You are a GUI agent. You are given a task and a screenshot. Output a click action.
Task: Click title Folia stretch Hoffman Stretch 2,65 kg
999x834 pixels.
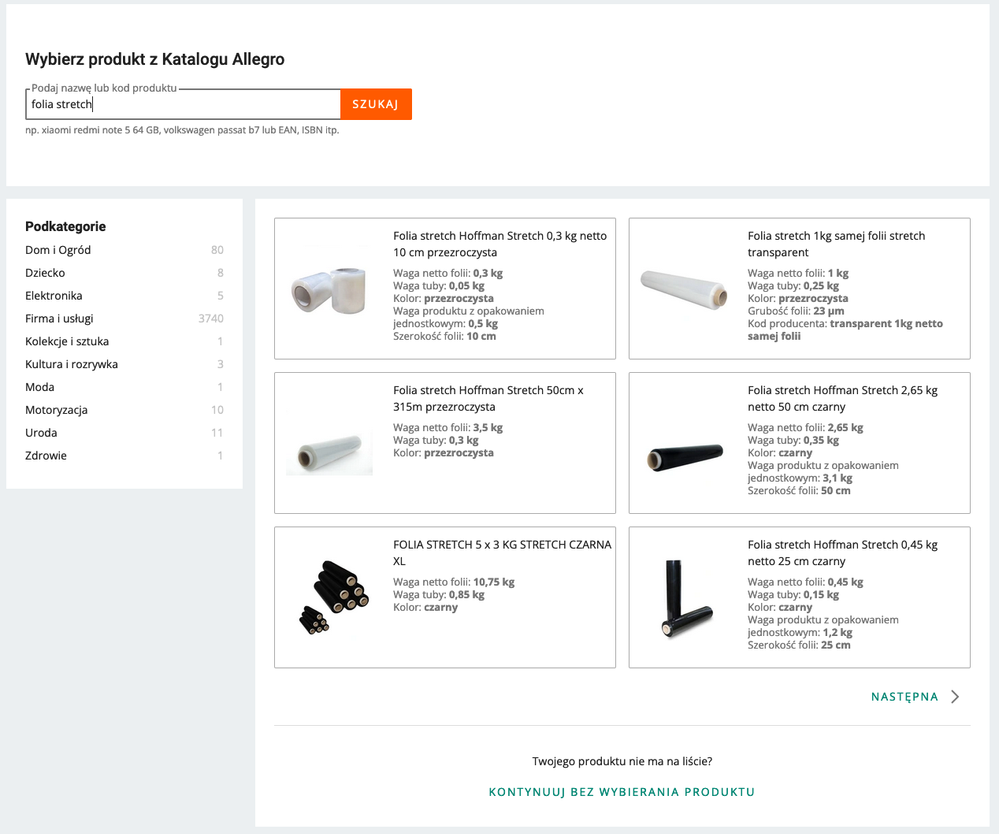pyautogui.click(x=843, y=398)
